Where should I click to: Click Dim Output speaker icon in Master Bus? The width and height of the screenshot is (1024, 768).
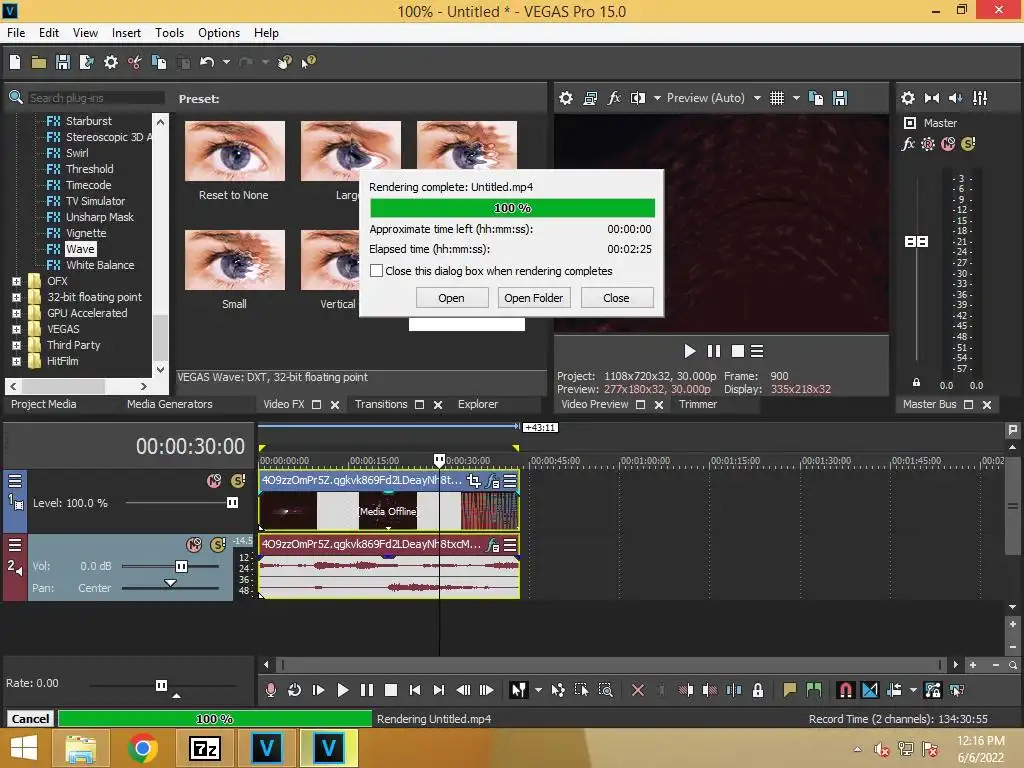coord(955,98)
